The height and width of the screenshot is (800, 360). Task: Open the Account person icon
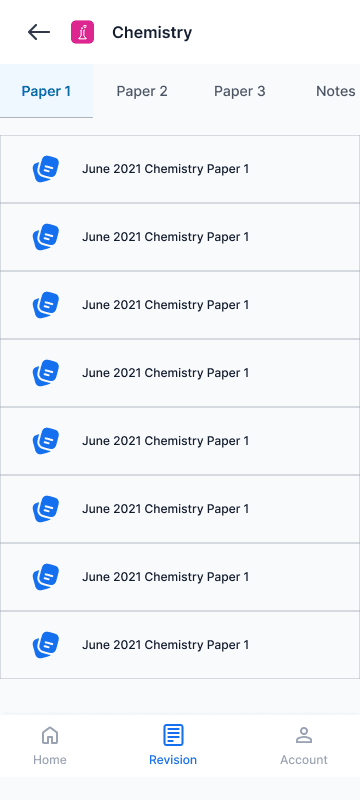click(x=304, y=735)
